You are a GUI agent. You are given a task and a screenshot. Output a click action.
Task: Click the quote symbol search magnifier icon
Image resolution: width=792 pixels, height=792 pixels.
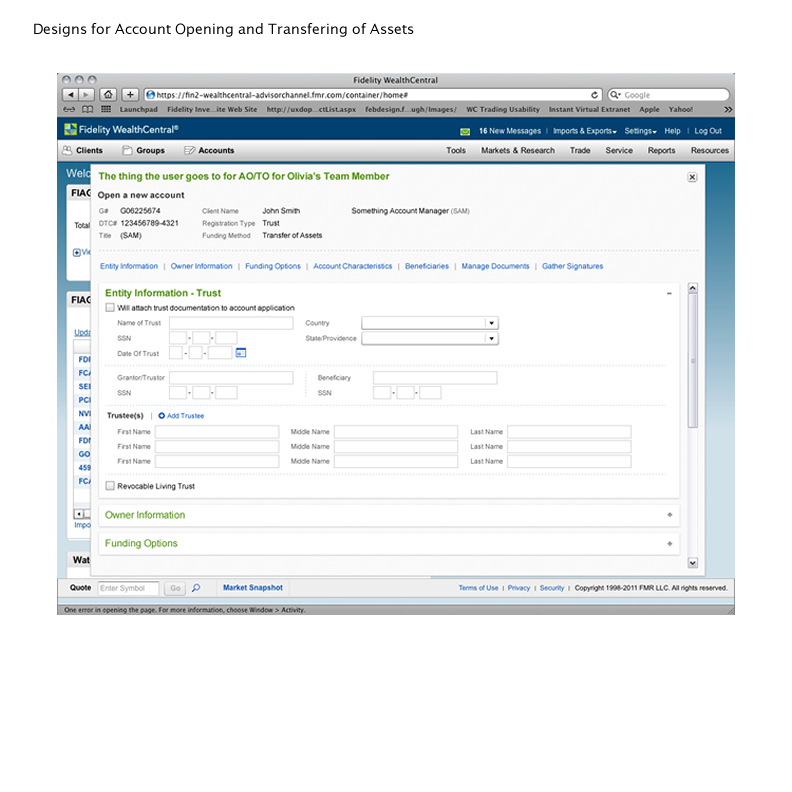[x=196, y=588]
